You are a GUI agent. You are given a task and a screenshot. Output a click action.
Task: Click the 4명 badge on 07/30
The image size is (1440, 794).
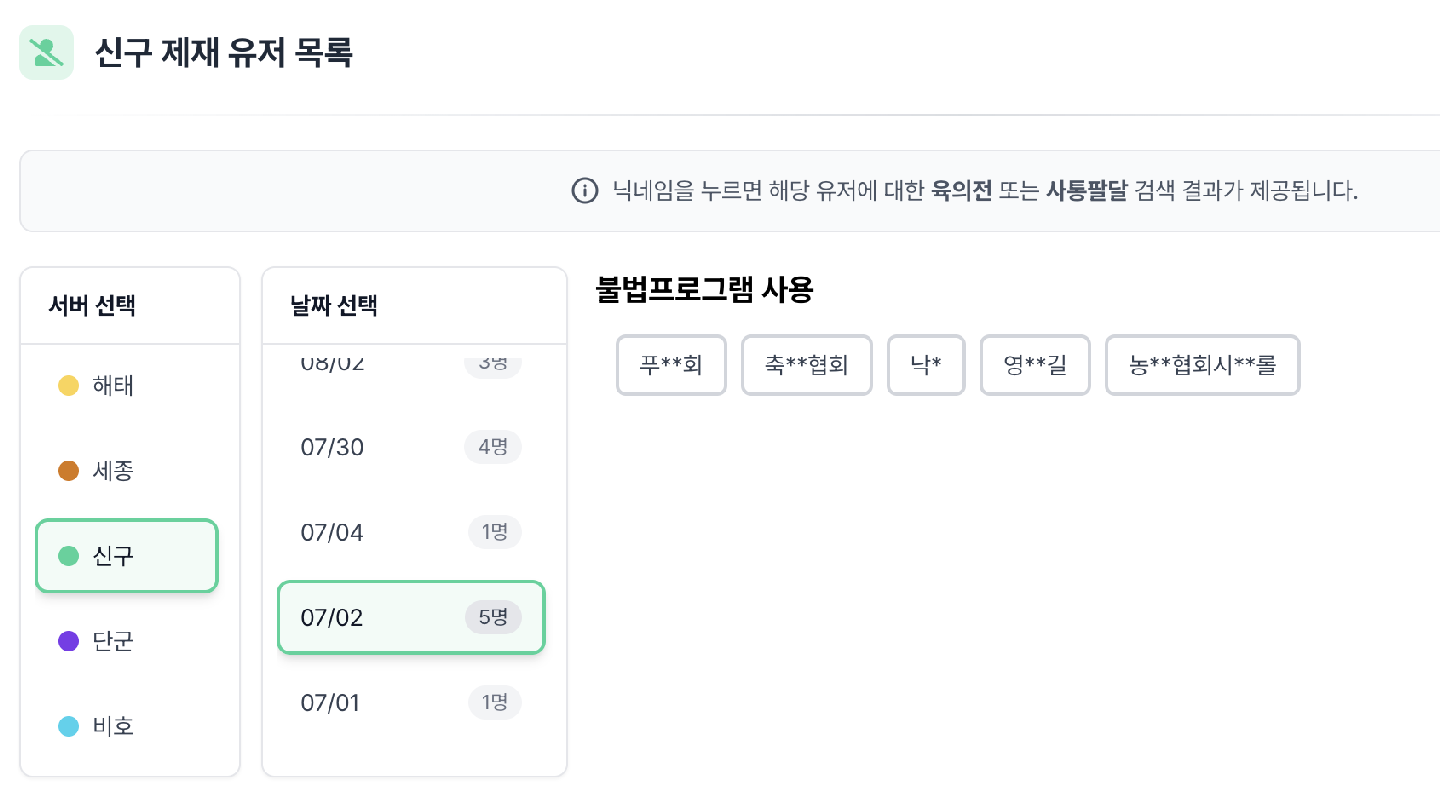pyautogui.click(x=493, y=447)
